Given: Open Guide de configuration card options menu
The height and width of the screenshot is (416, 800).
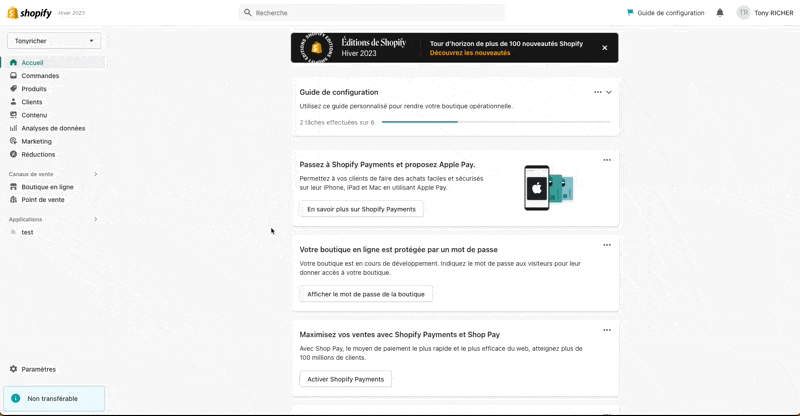Looking at the screenshot, I should pos(597,92).
